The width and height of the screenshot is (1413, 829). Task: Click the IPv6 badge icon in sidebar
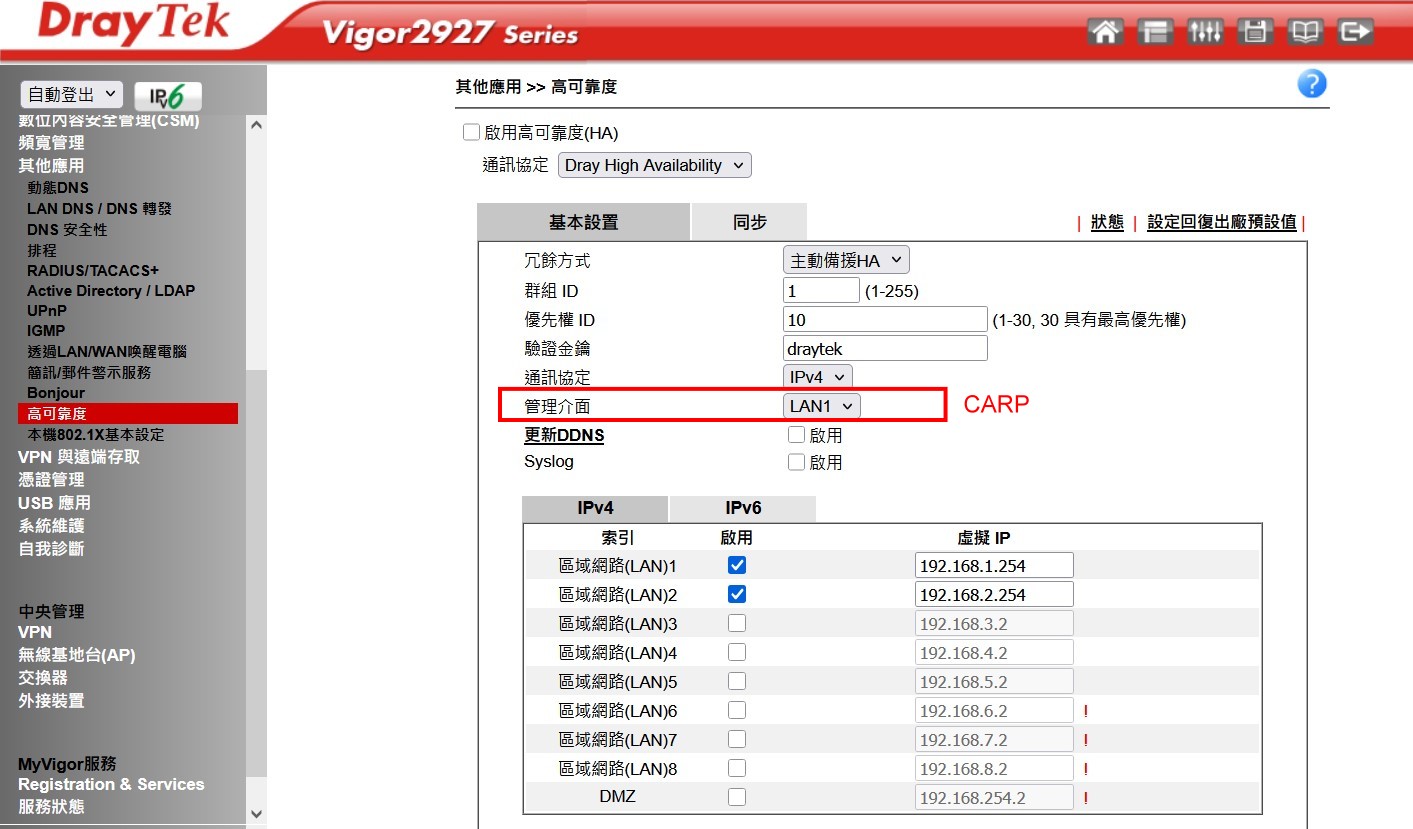click(x=168, y=96)
